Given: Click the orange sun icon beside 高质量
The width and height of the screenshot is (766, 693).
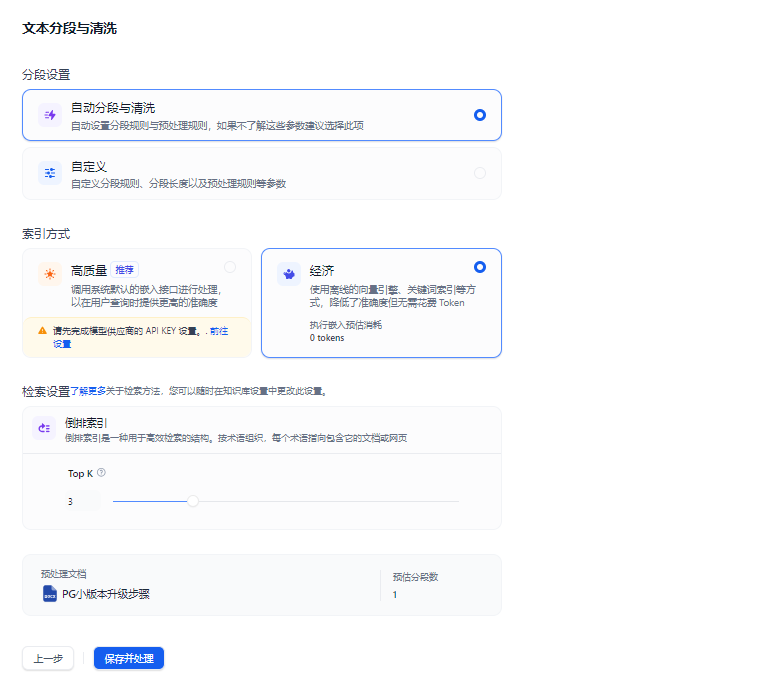Looking at the screenshot, I should point(50,274).
